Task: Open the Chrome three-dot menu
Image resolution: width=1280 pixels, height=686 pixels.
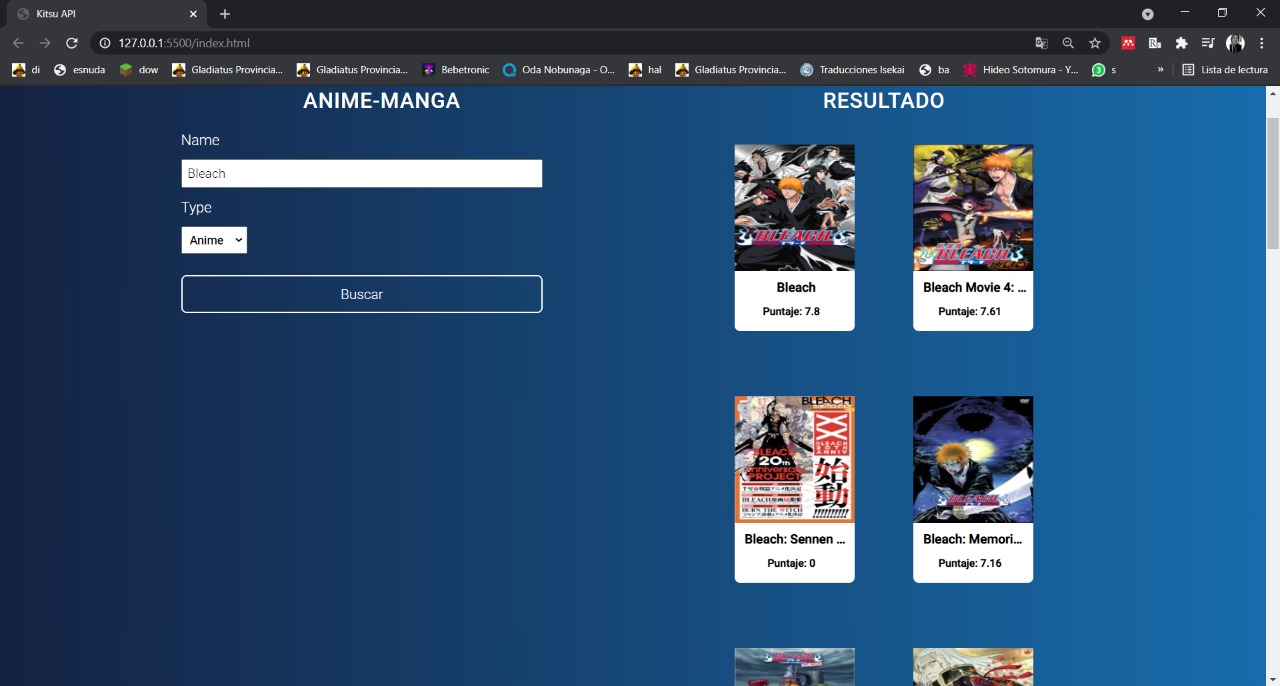Action: [1262, 43]
